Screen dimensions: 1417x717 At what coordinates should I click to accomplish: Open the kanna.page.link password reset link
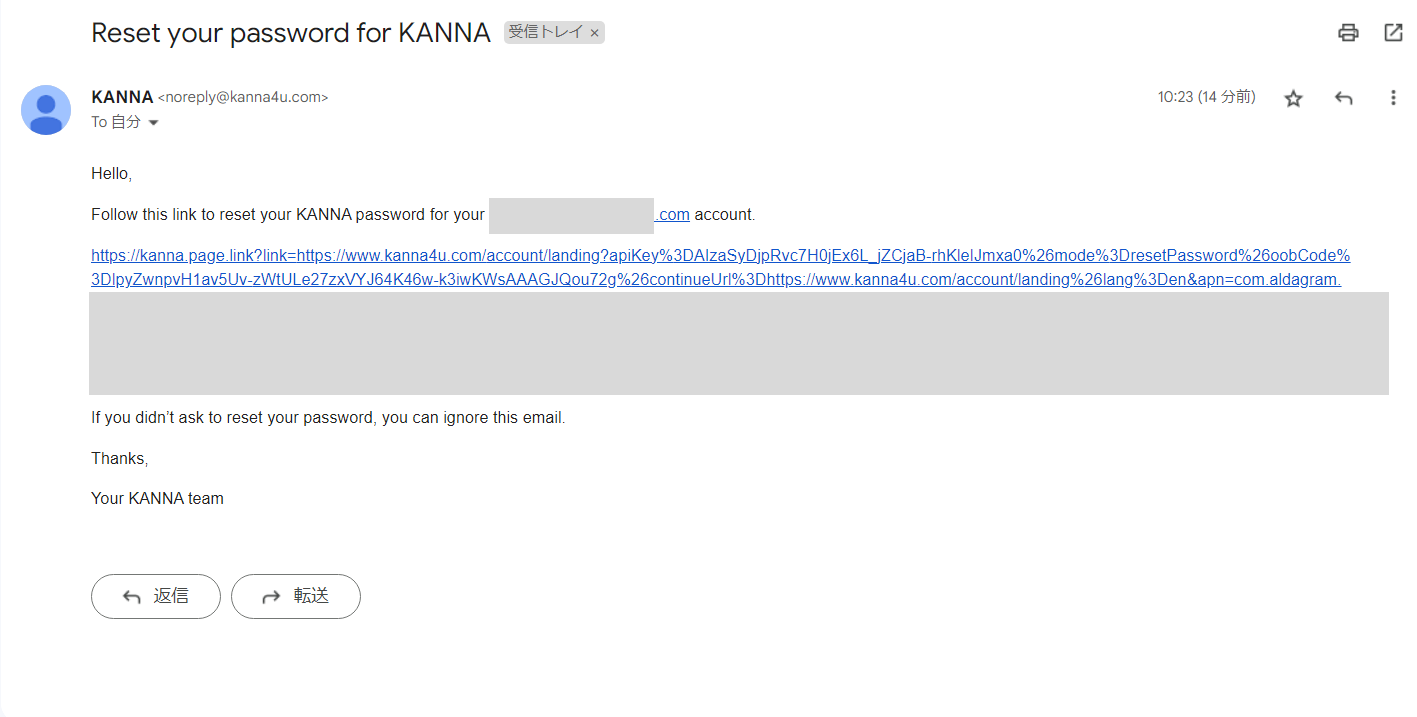pyautogui.click(x=400, y=255)
